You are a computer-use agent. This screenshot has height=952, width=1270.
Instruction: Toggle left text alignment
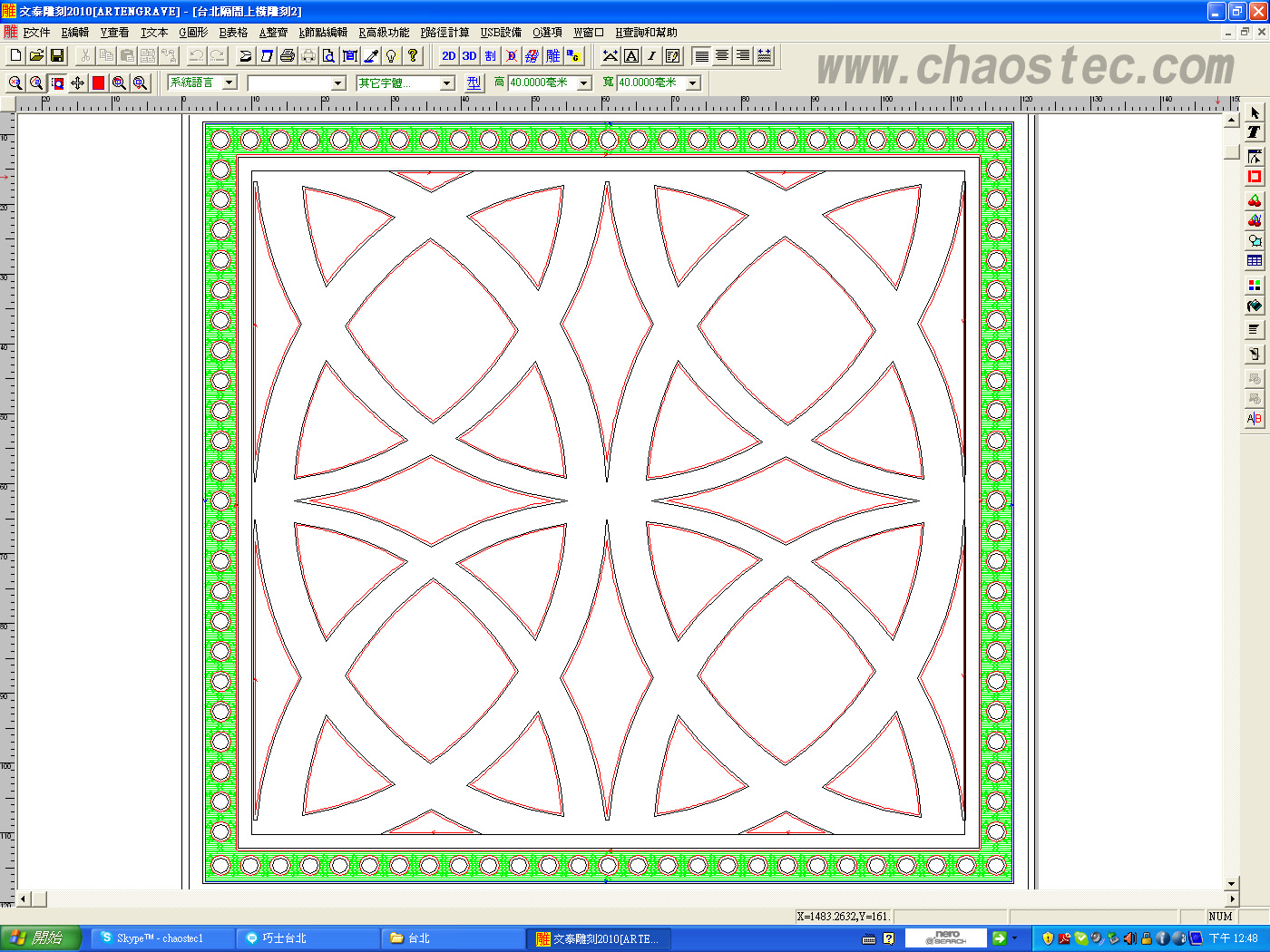coord(701,56)
